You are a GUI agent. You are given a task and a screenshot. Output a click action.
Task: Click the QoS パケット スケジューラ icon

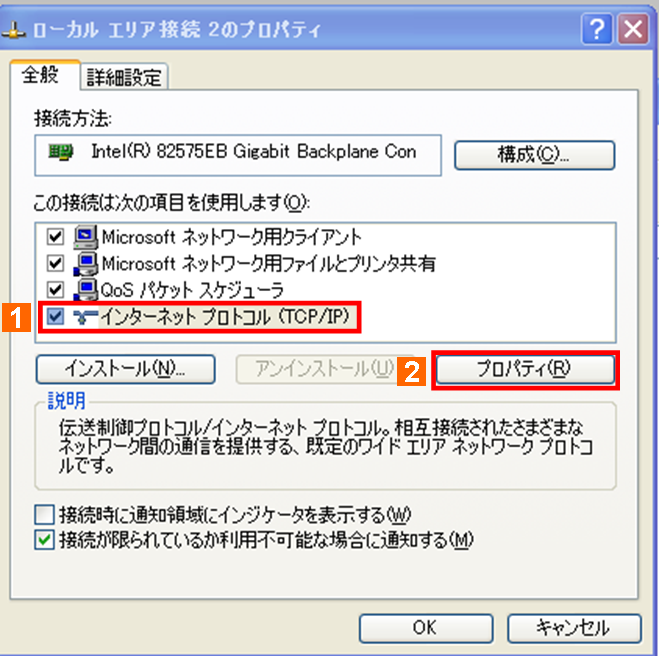click(86, 290)
